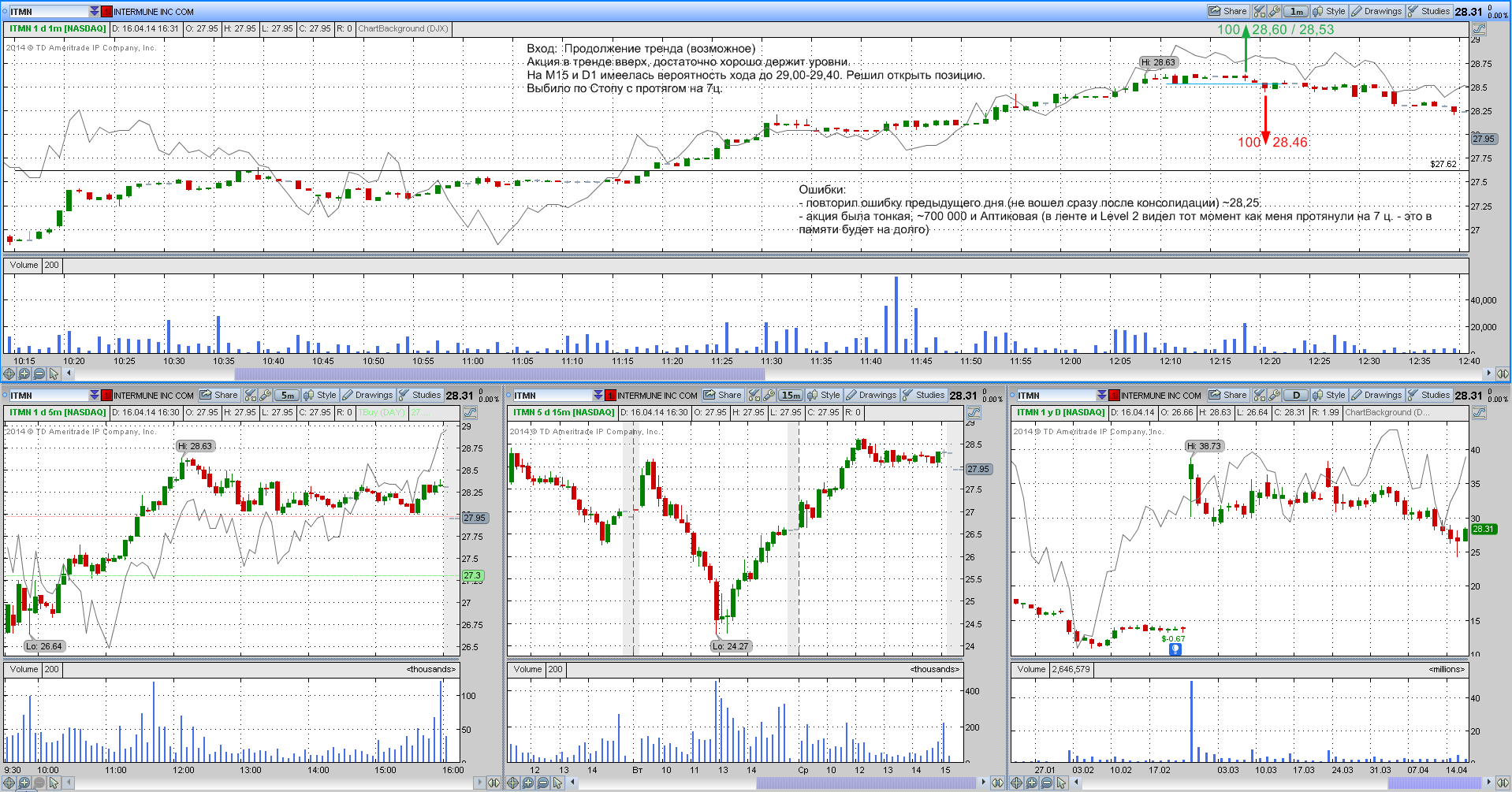Zoom in on 15m chart
This screenshot has width=1512, height=792.
[527, 783]
